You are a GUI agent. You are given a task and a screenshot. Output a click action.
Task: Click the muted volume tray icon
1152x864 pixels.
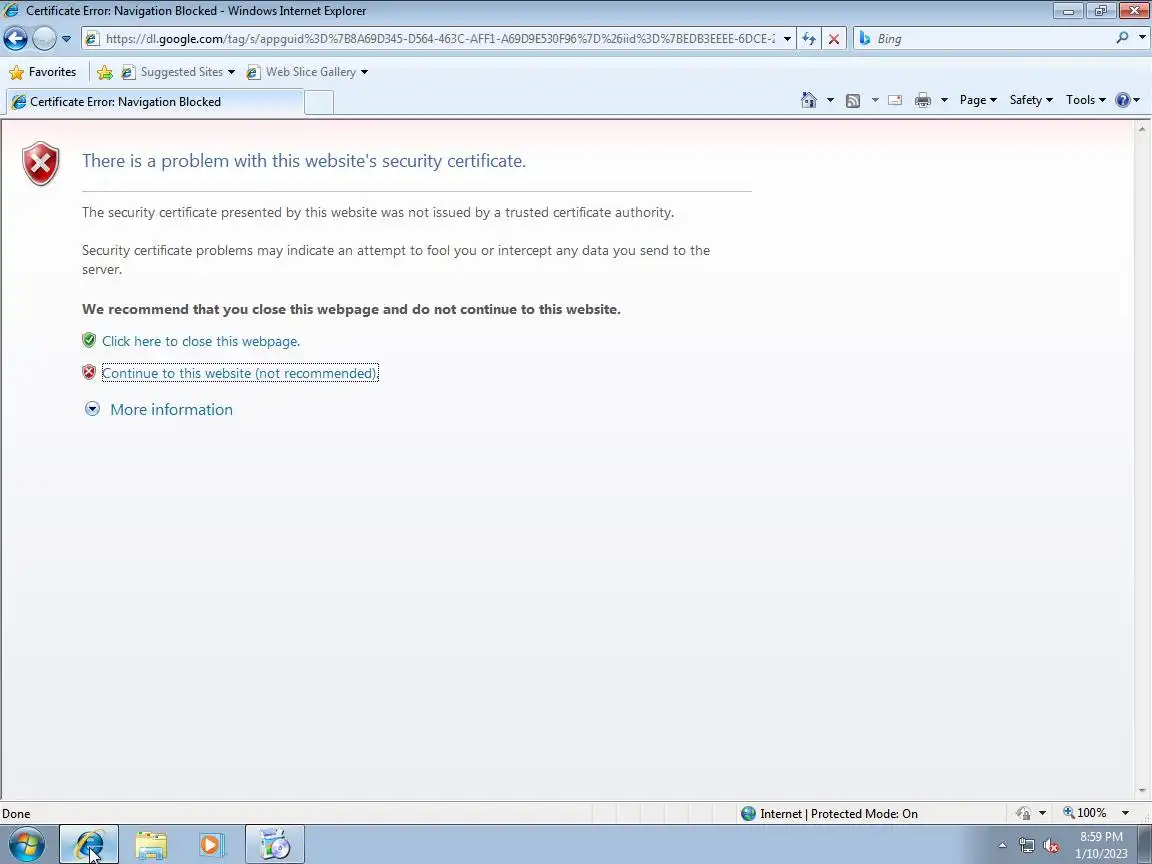[1051, 846]
